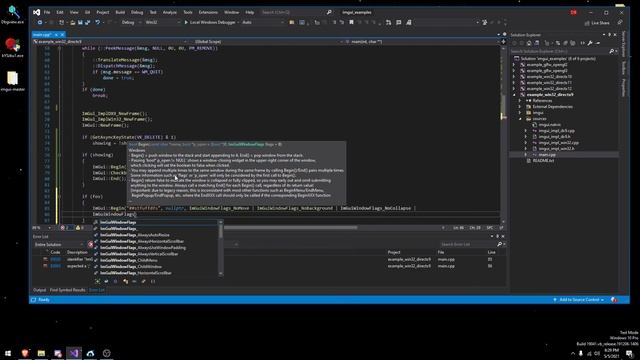Click the Save All toolbar icon
The width and height of the screenshot is (640, 360).
click(x=87, y=22)
